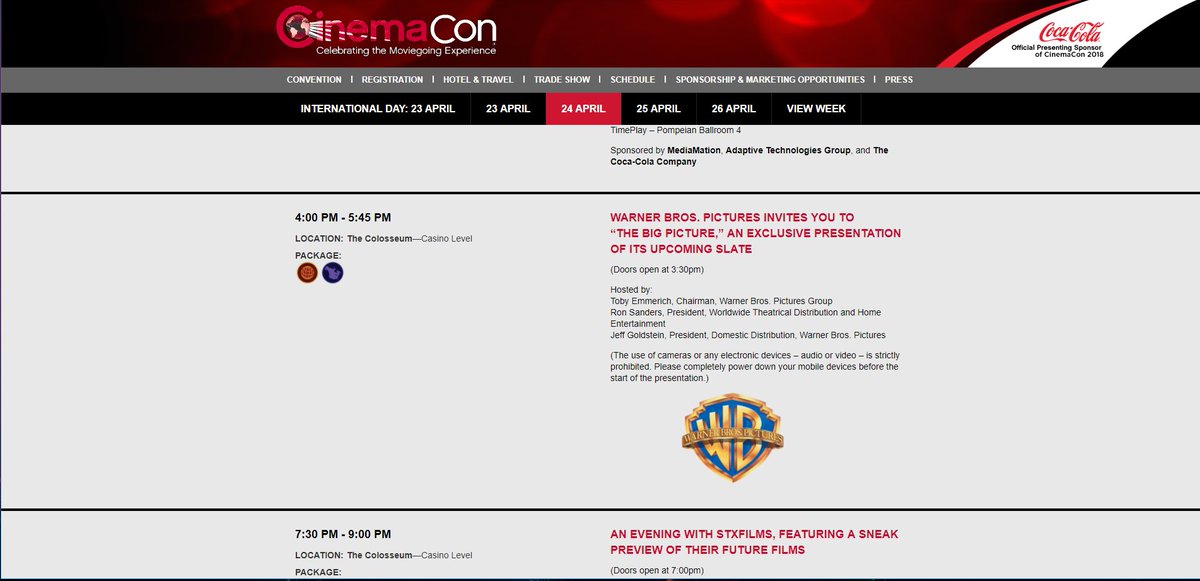The image size is (1200, 581).
Task: Select the highlighted 24 April tab
Action: click(583, 109)
